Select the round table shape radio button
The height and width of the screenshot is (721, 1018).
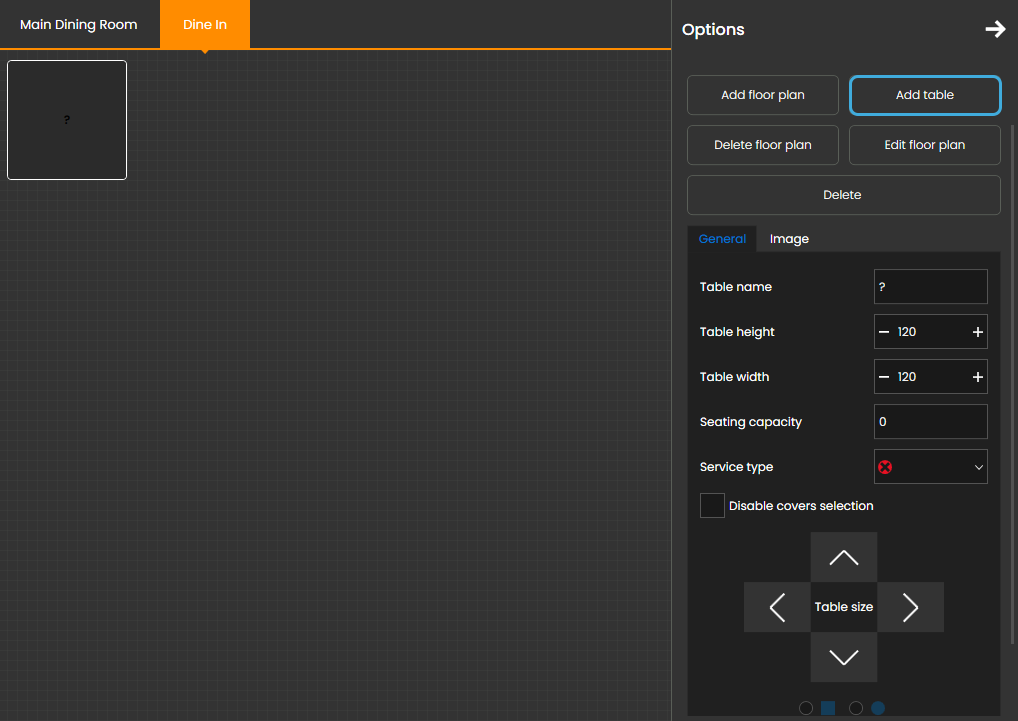(x=856, y=708)
